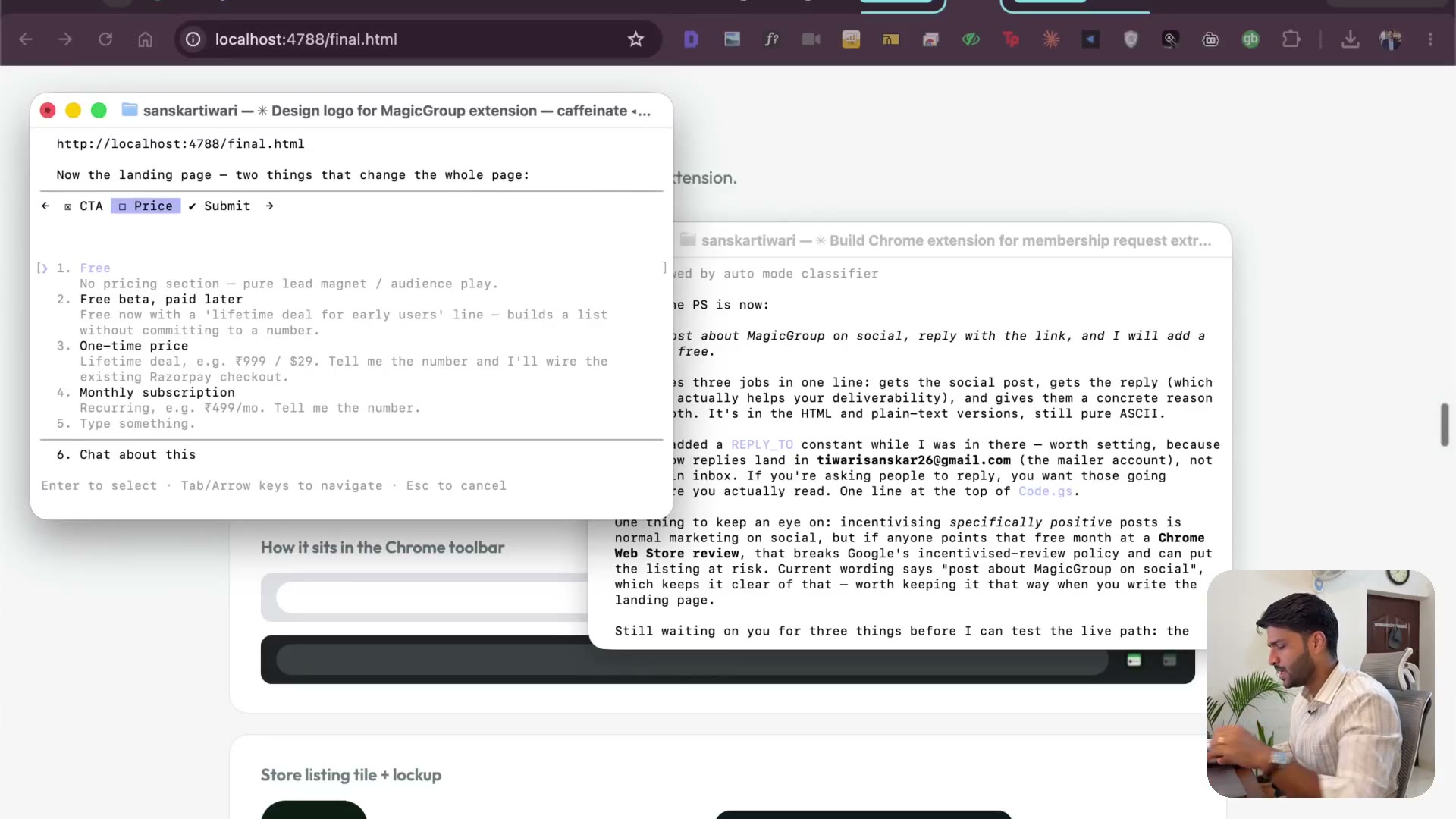Screen dimensions: 1456x819
Task: Open the browser profile avatar
Action: [x=1390, y=39]
